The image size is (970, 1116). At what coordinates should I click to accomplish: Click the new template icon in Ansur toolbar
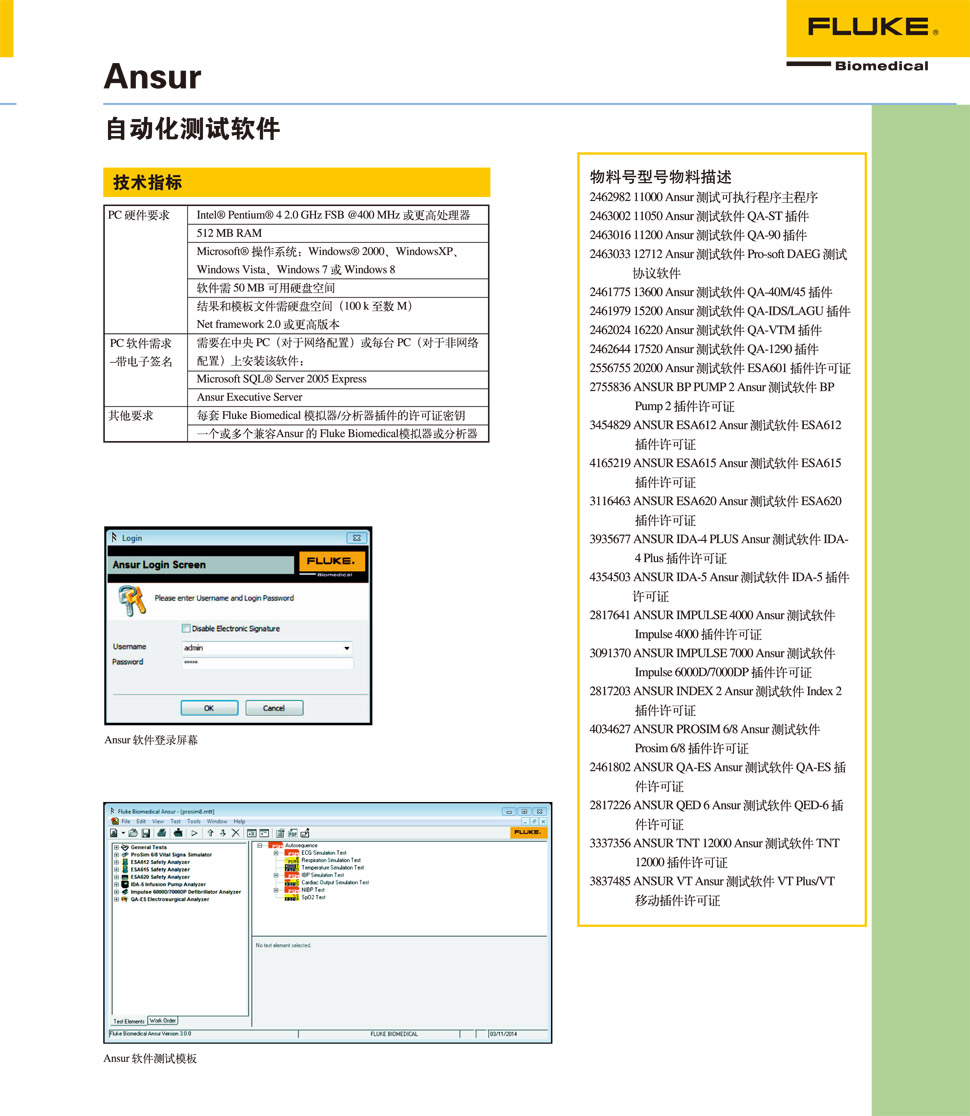coord(114,833)
